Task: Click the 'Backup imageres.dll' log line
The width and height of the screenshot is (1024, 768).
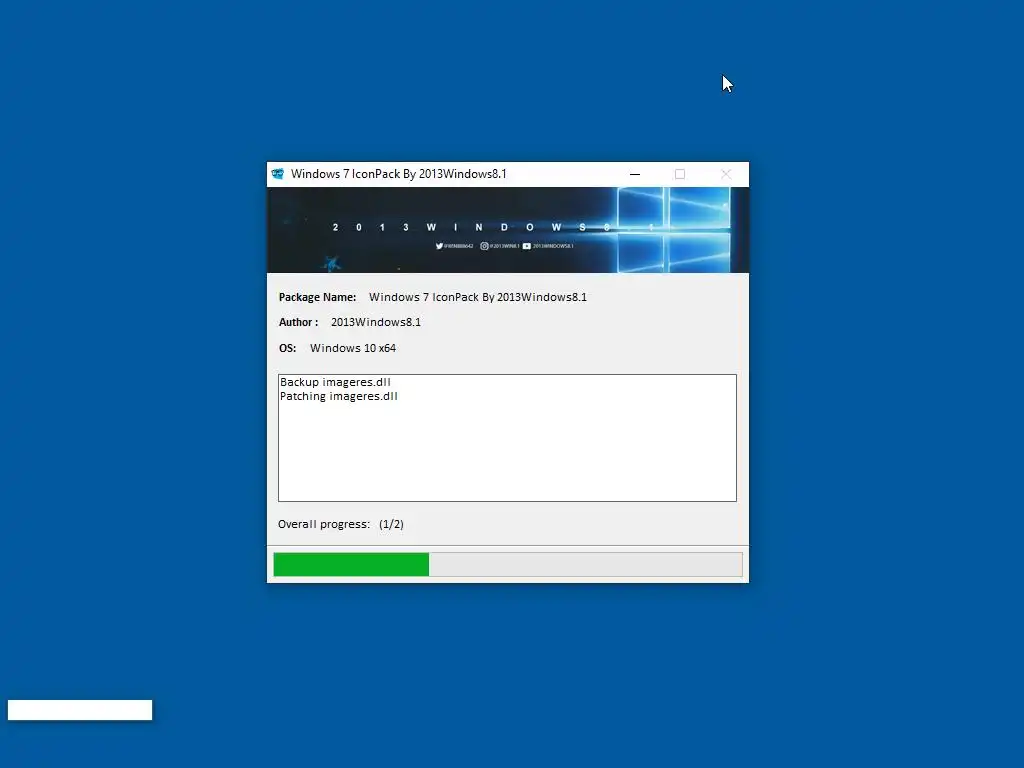Action: [x=335, y=382]
